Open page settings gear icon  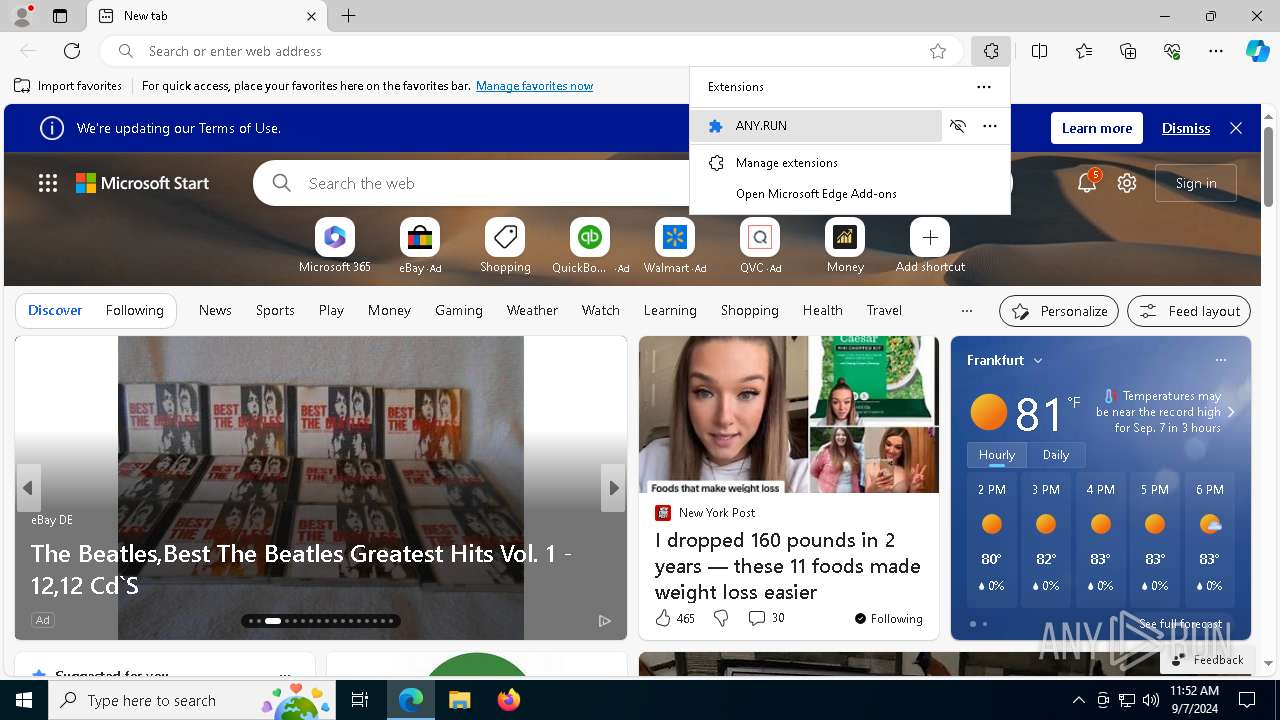pyautogui.click(x=1127, y=183)
